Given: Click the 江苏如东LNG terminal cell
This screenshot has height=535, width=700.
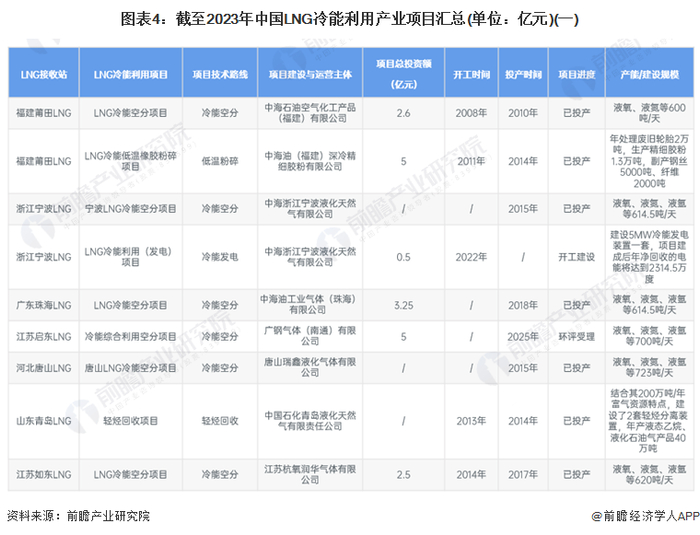Looking at the screenshot, I should 44,475.
